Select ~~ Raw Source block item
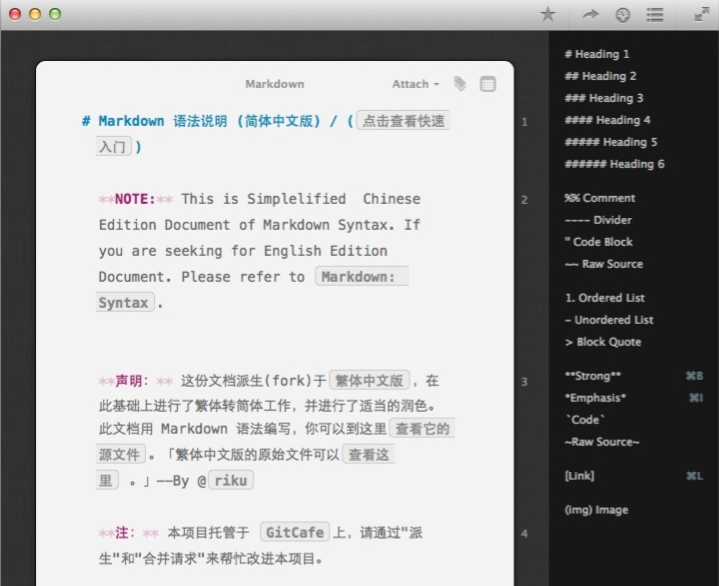Image resolution: width=719 pixels, height=586 pixels. click(x=604, y=264)
